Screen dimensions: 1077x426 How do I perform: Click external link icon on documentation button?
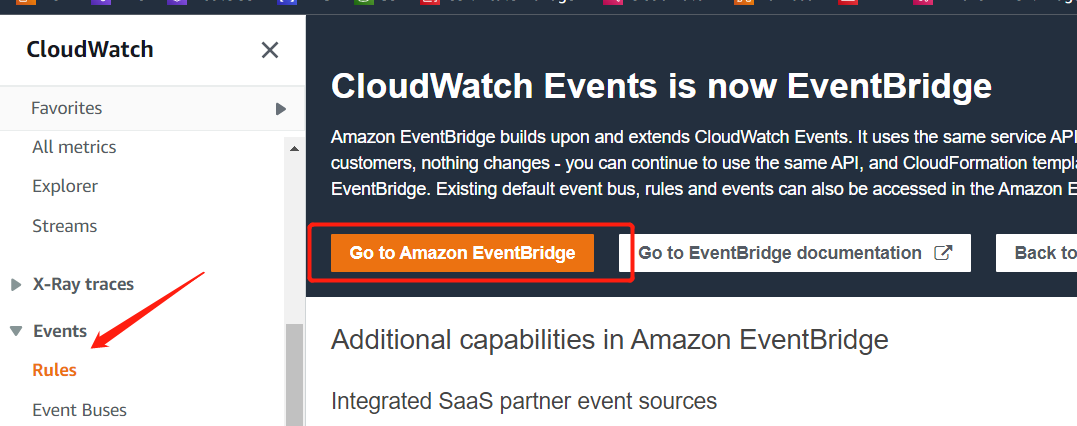tap(943, 253)
